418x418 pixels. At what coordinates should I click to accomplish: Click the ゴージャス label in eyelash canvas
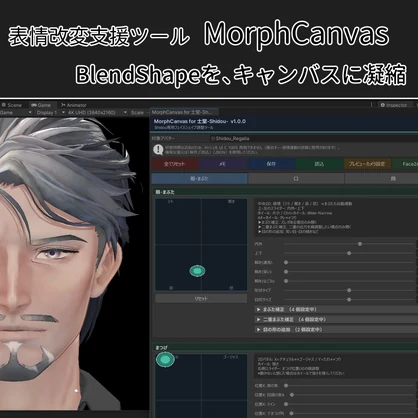coord(231,357)
